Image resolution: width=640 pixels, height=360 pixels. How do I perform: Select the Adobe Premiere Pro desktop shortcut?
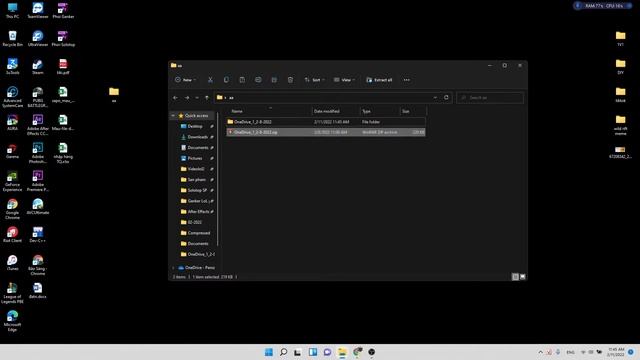tap(38, 181)
